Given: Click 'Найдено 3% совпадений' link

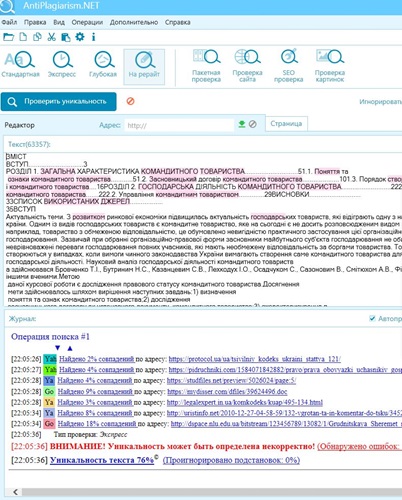Looking at the screenshot, I should (x=95, y=402).
